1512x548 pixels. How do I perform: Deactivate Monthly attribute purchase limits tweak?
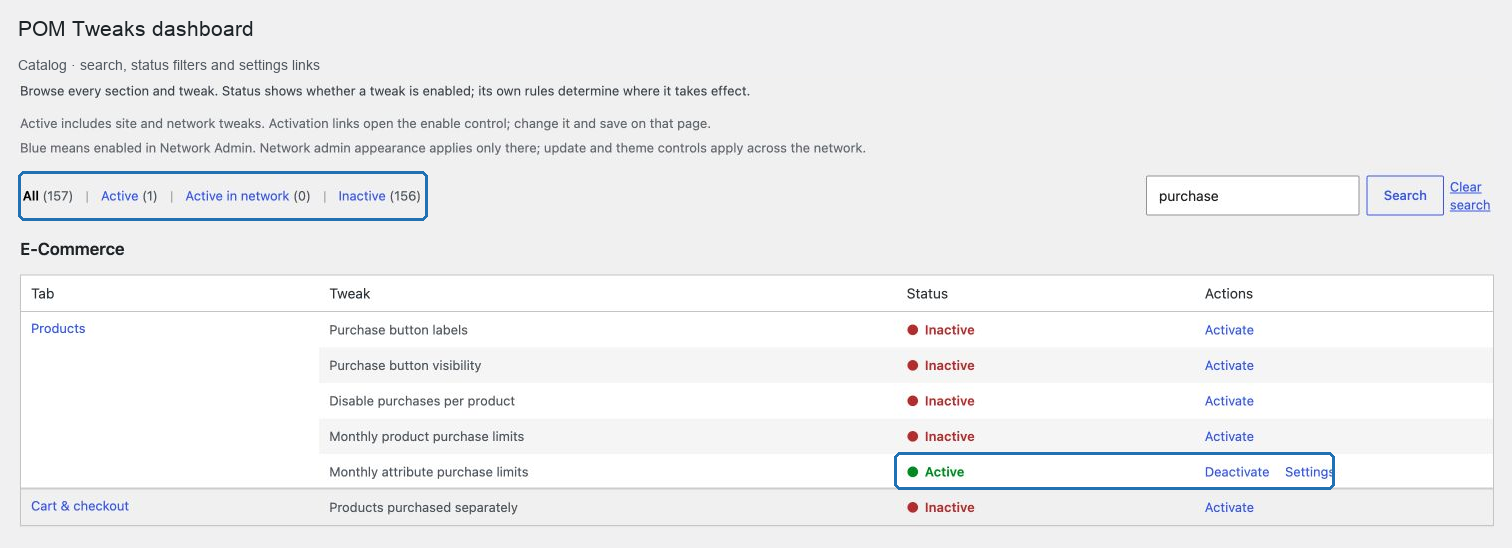(x=1237, y=472)
